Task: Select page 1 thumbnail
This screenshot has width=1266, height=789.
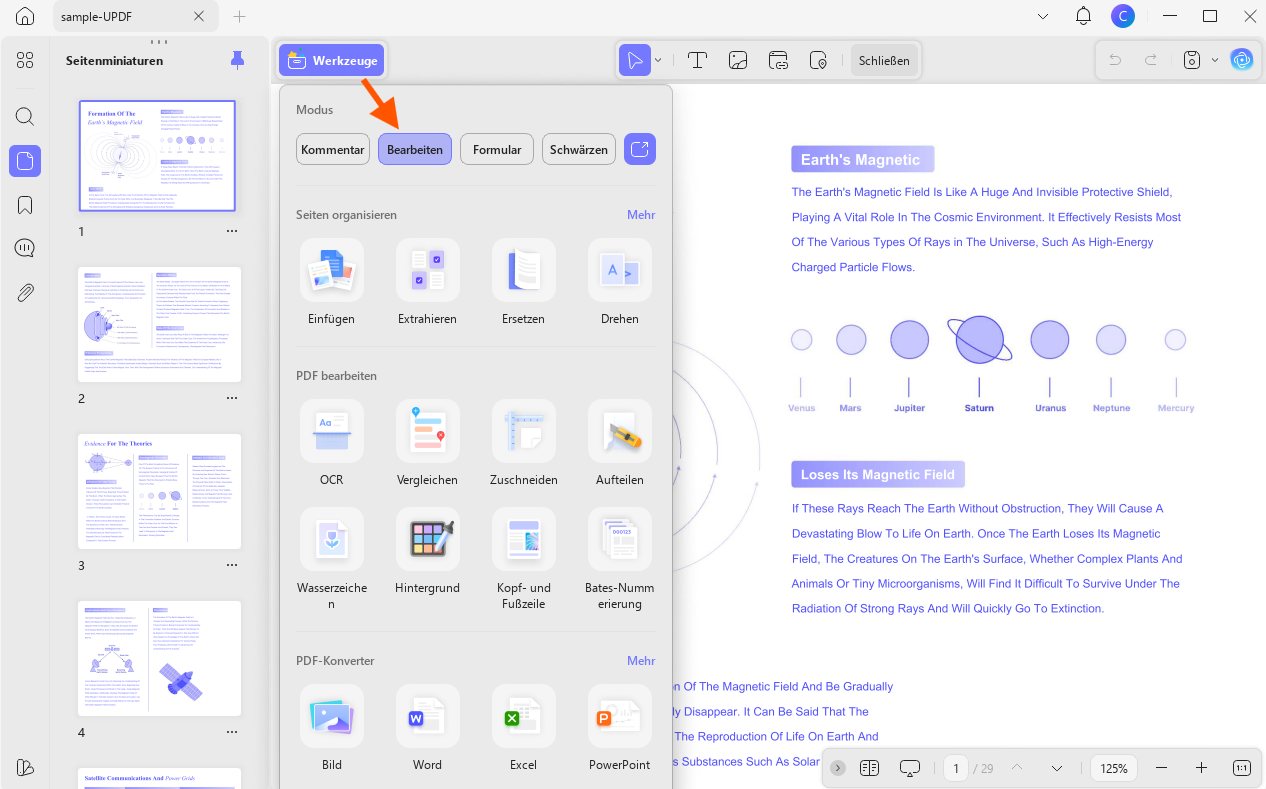Action: pyautogui.click(x=158, y=156)
